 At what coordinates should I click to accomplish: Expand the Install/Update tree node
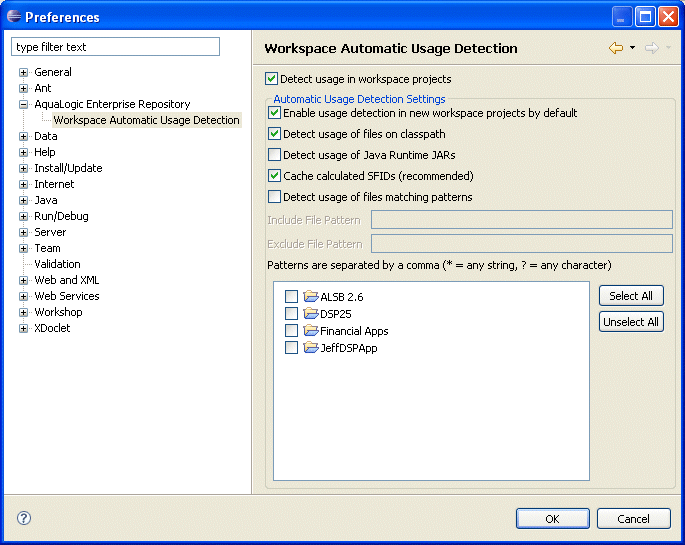[x=24, y=168]
